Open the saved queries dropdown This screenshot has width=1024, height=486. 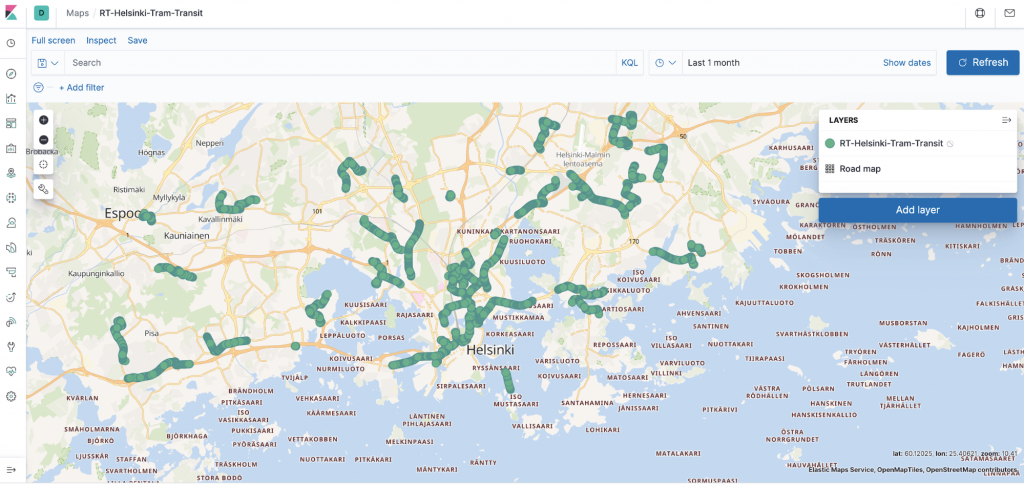click(47, 63)
